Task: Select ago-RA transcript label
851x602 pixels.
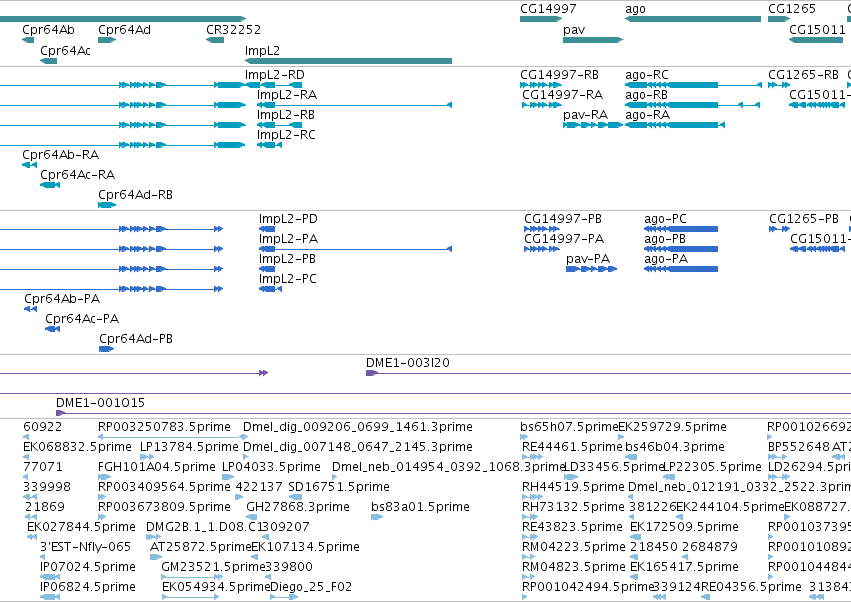Action: click(x=647, y=115)
